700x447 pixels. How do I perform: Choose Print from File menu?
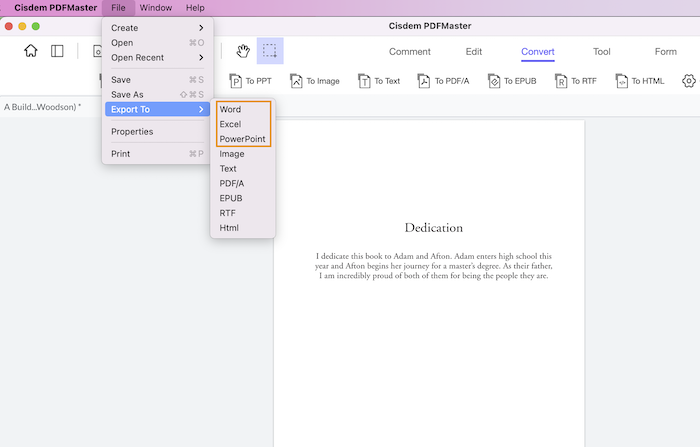coord(157,154)
